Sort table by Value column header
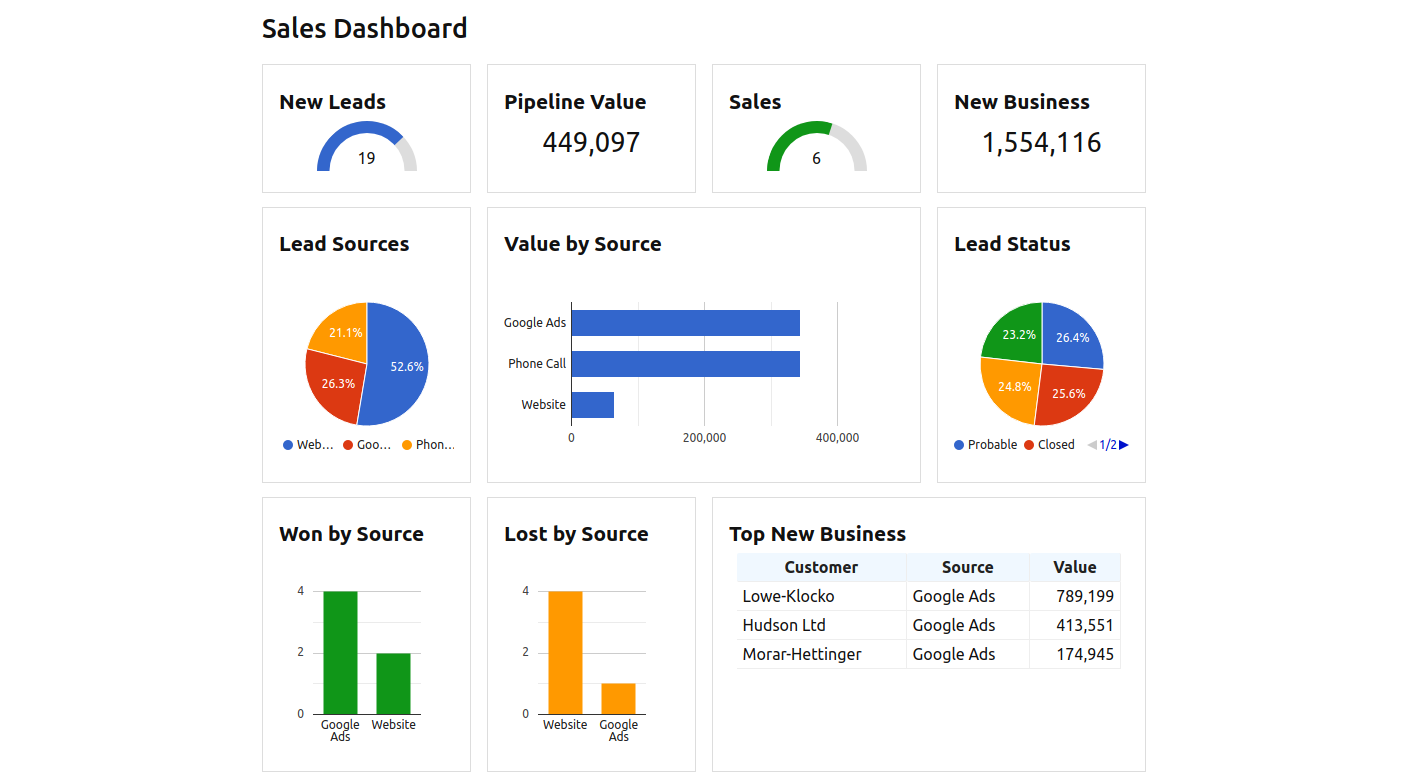Image resolution: width=1408 pixels, height=778 pixels. [x=1074, y=567]
